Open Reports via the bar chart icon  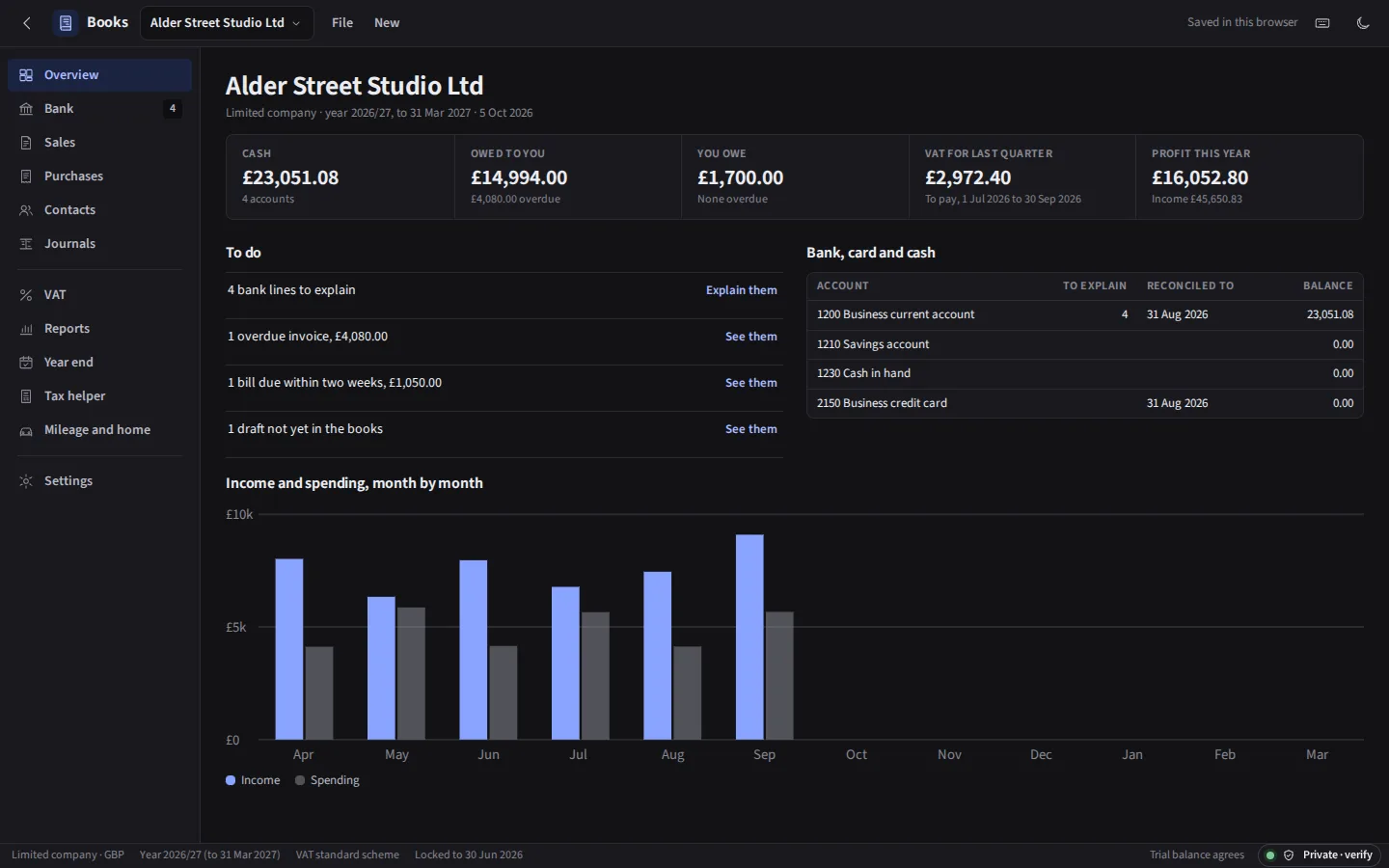pos(26,329)
